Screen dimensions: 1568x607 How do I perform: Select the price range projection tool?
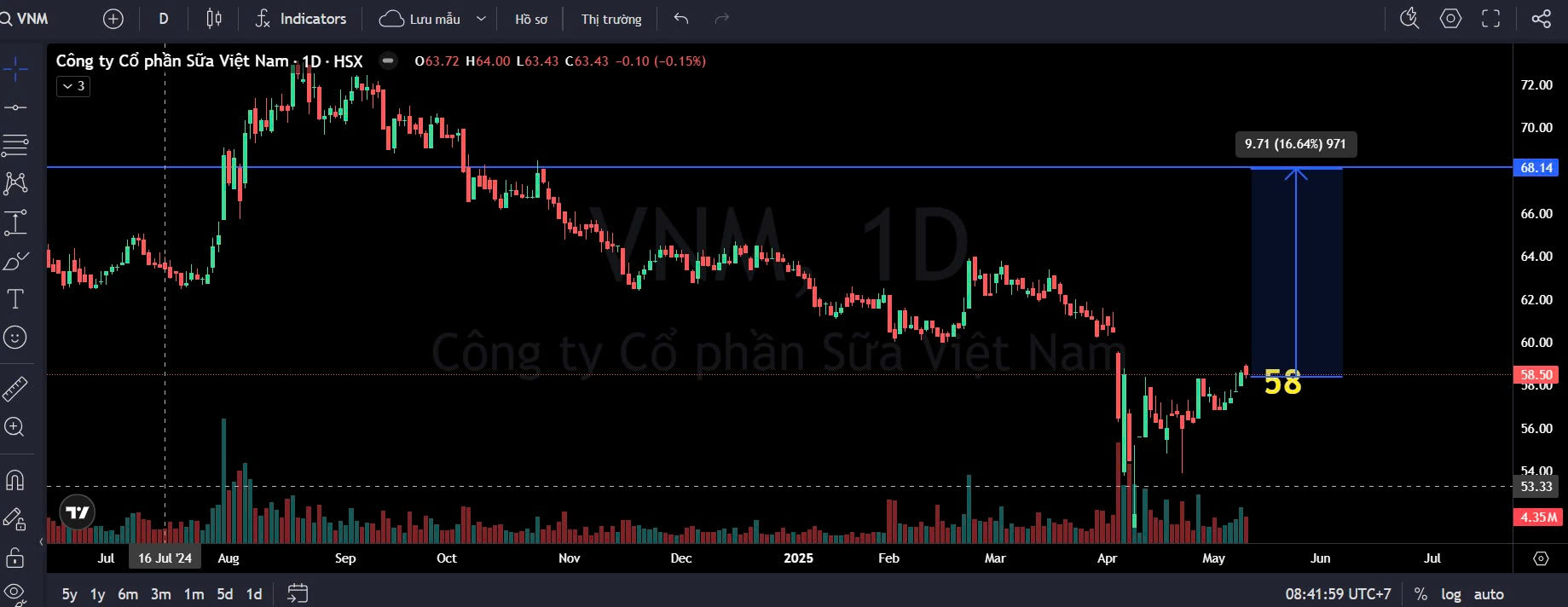pyautogui.click(x=15, y=223)
